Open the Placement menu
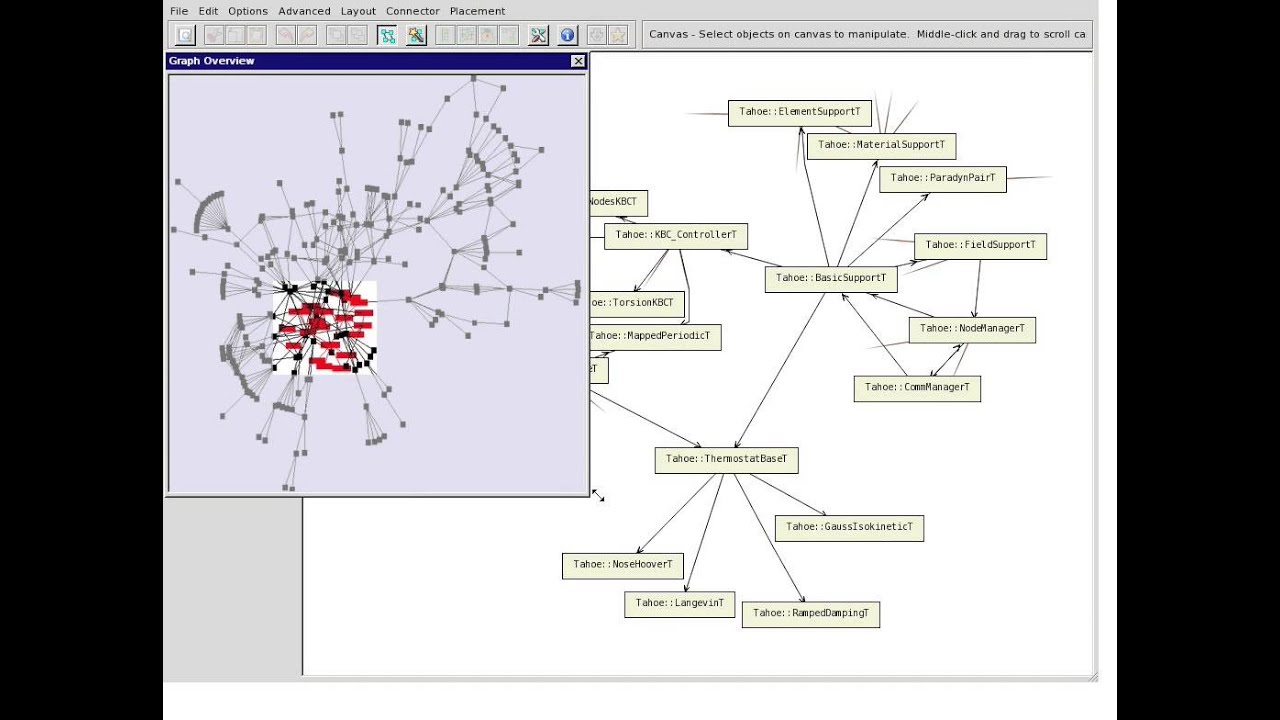The height and width of the screenshot is (720, 1280). pos(477,11)
